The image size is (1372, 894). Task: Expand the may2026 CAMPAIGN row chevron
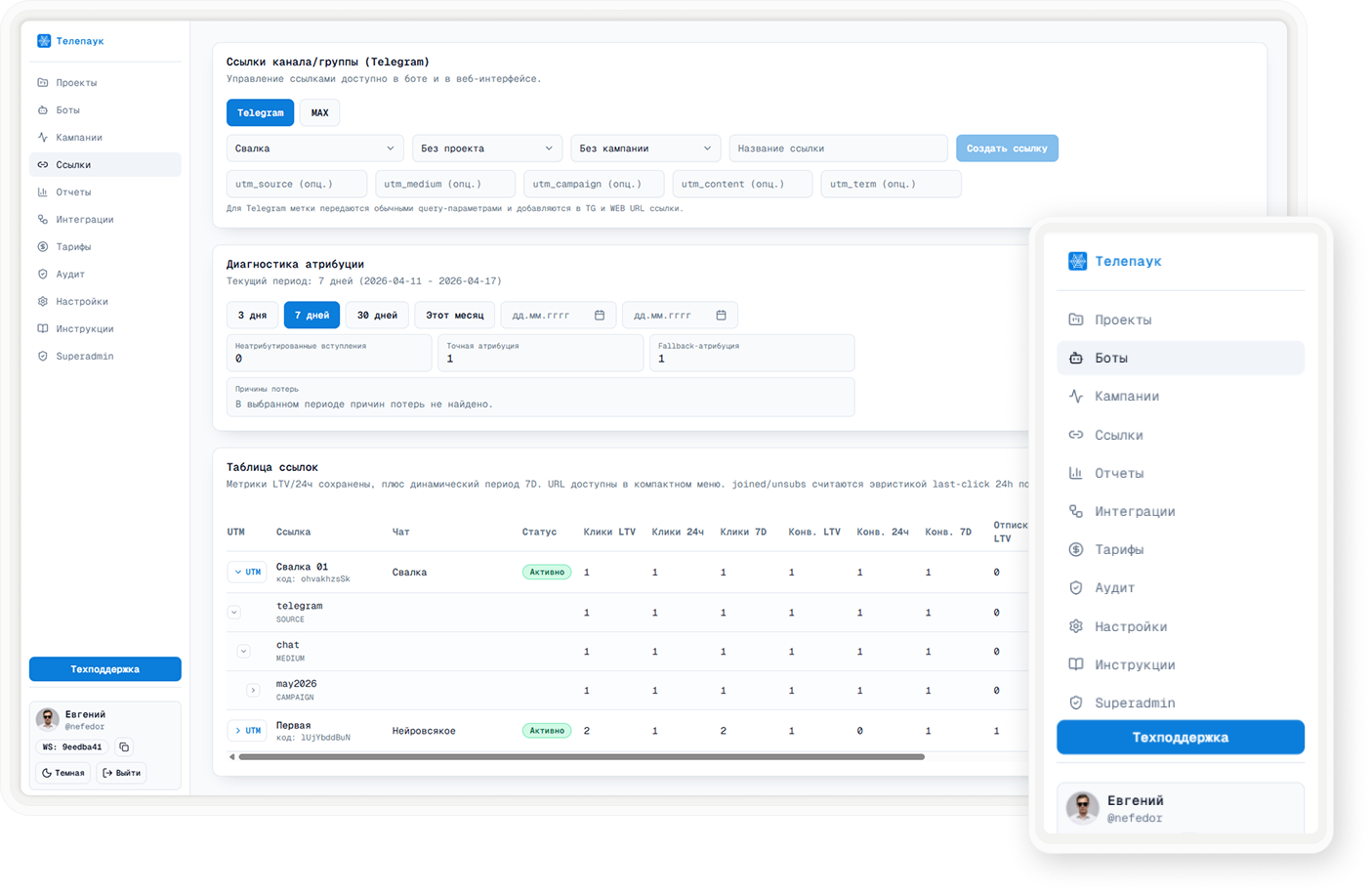[253, 691]
